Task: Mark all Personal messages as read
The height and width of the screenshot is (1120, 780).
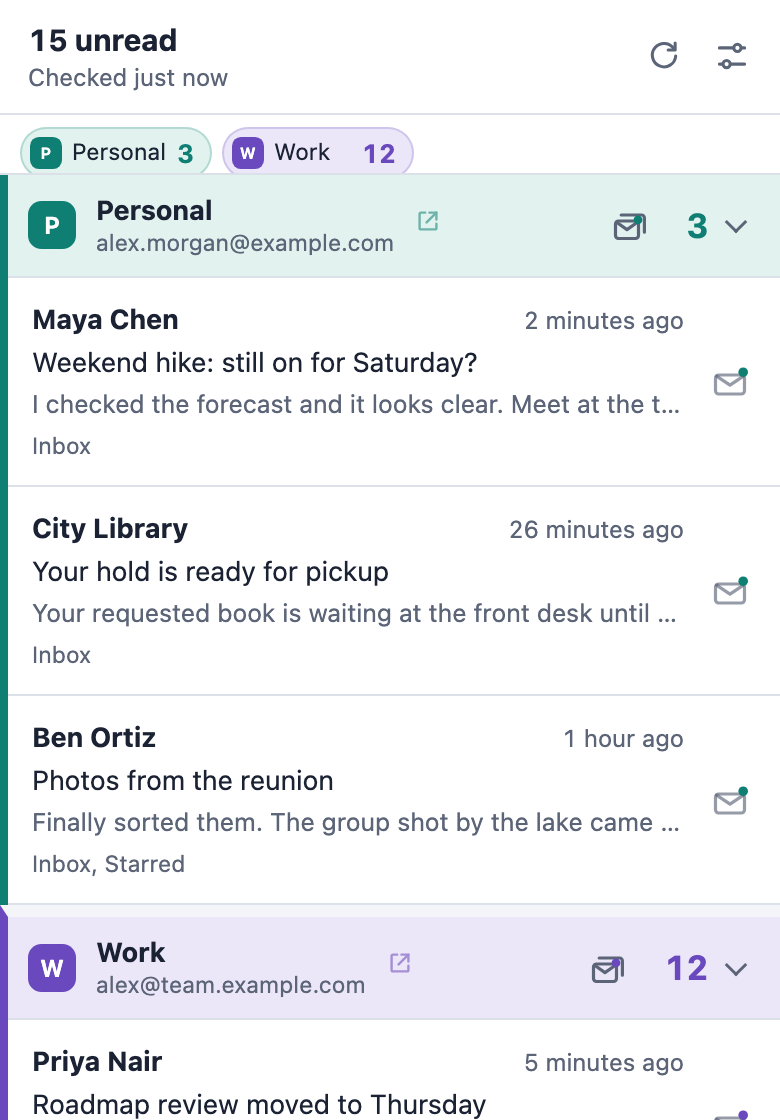Action: (630, 226)
